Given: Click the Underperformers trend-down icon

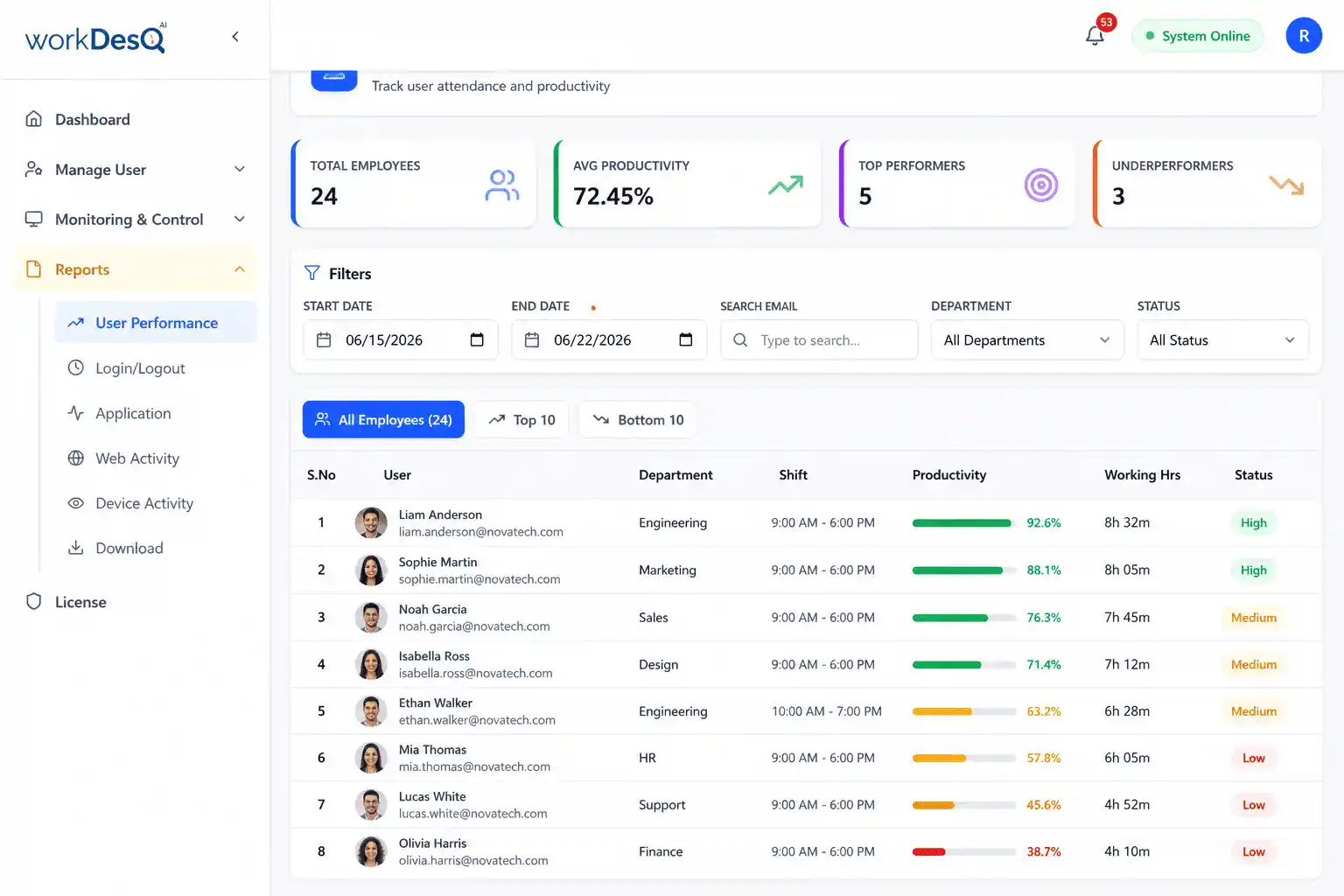Looking at the screenshot, I should [1286, 185].
